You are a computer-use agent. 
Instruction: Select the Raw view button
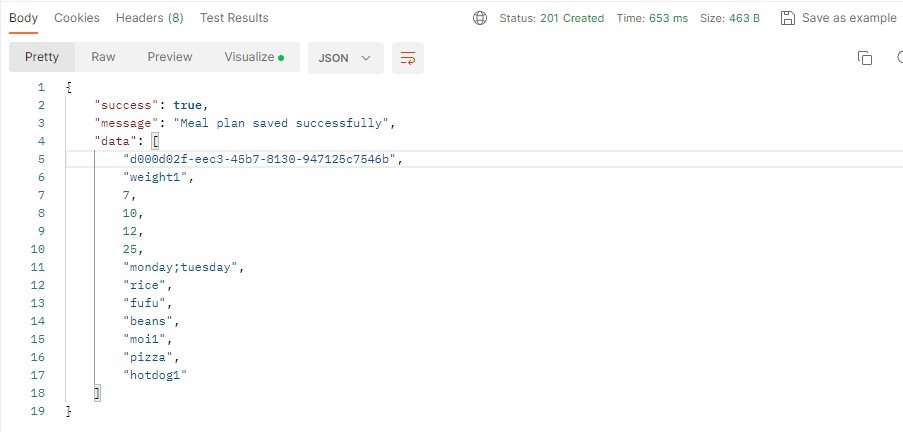(103, 57)
